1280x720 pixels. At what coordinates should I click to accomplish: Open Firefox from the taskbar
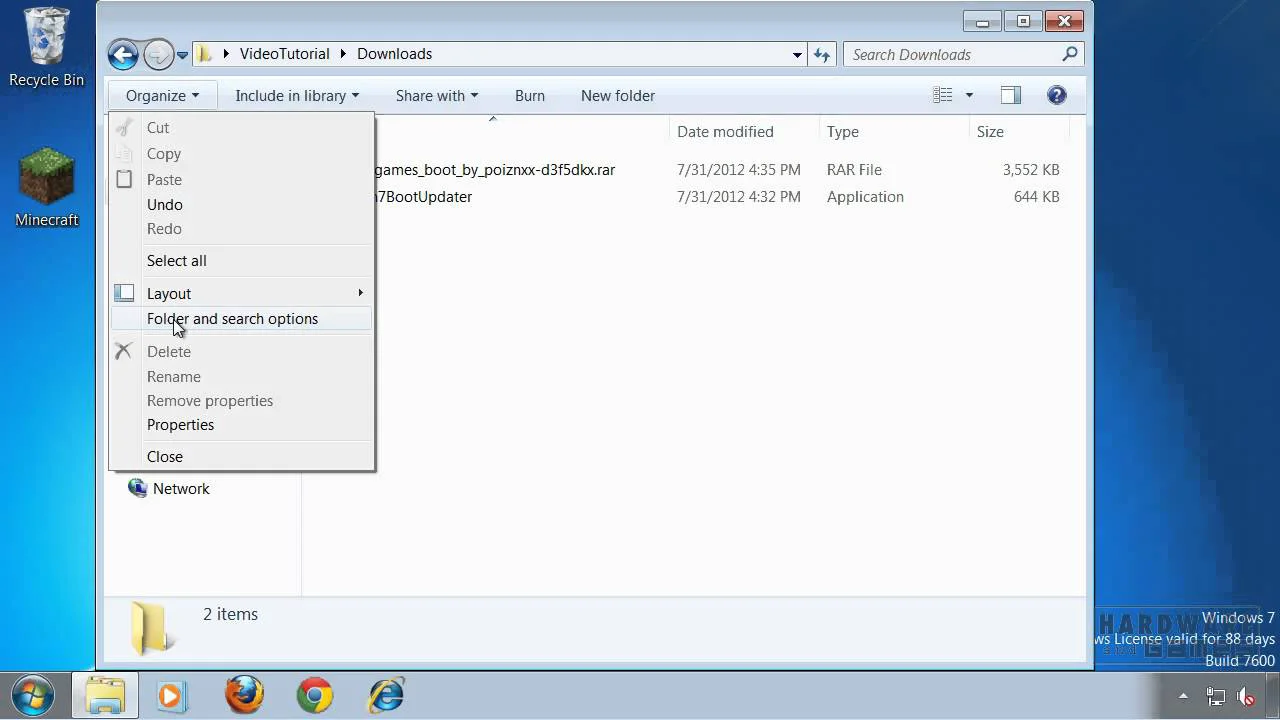click(244, 695)
